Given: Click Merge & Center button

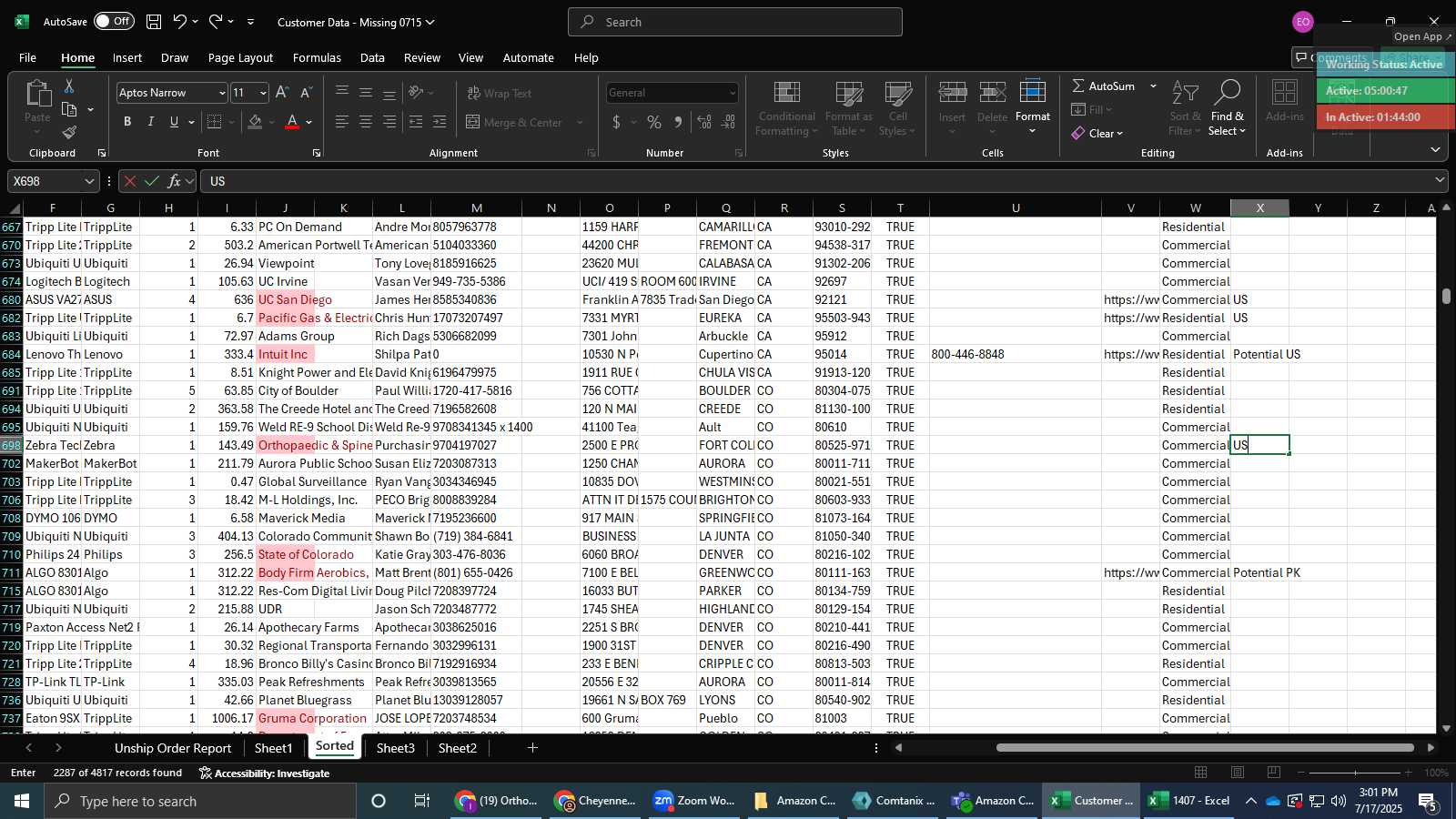Looking at the screenshot, I should (514, 122).
